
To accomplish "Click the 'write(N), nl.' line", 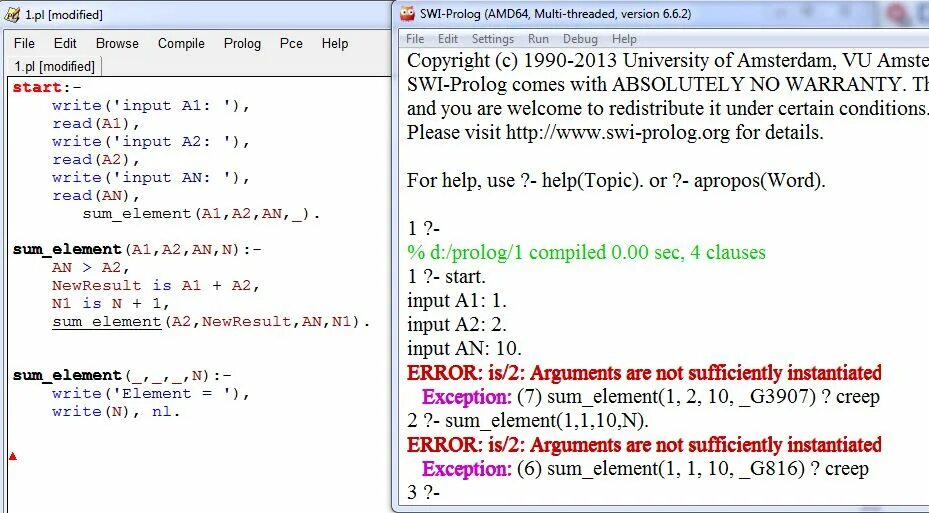I will [x=116, y=411].
